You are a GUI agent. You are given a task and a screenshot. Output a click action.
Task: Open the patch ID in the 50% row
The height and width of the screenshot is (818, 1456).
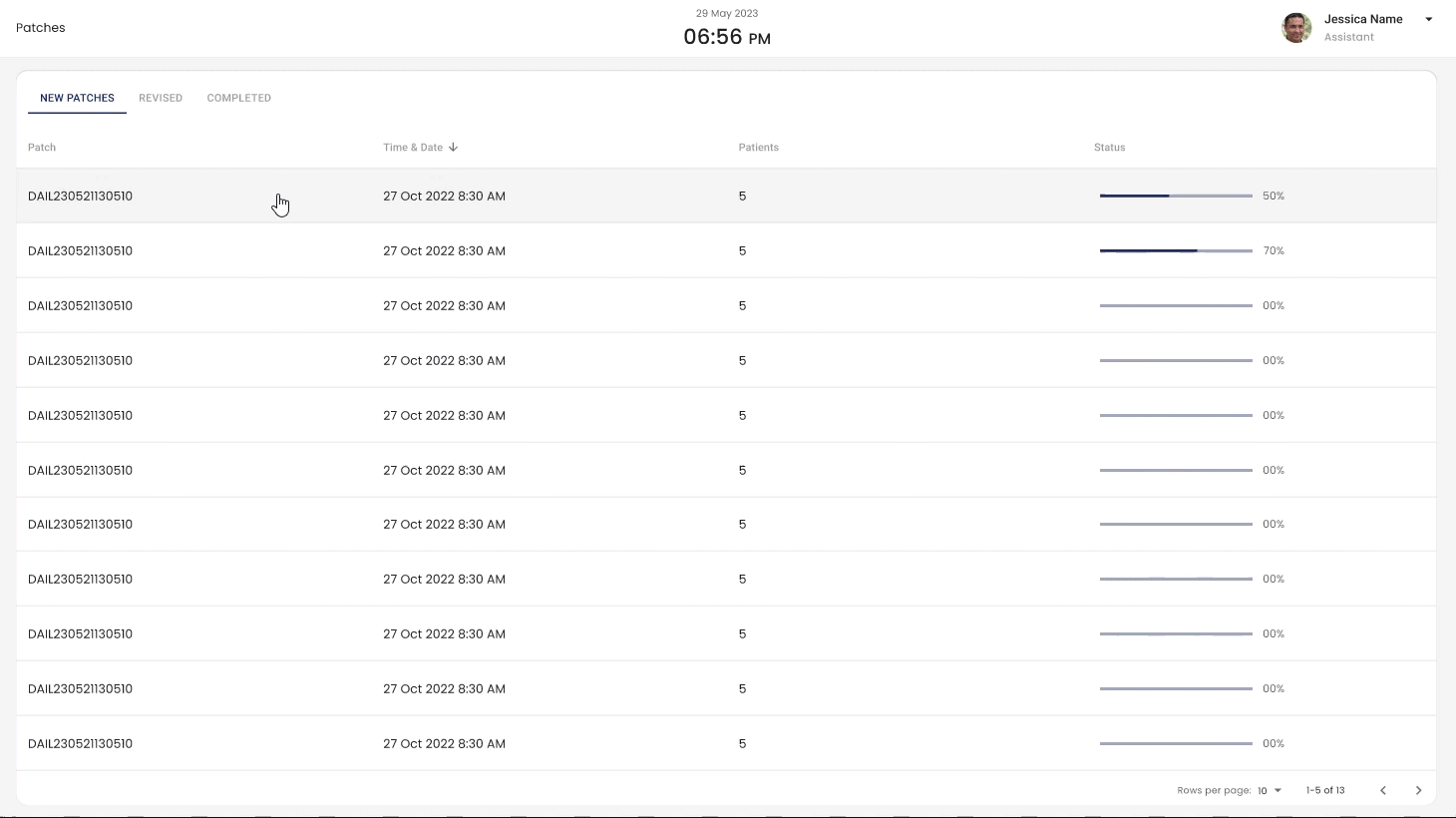[80, 197]
